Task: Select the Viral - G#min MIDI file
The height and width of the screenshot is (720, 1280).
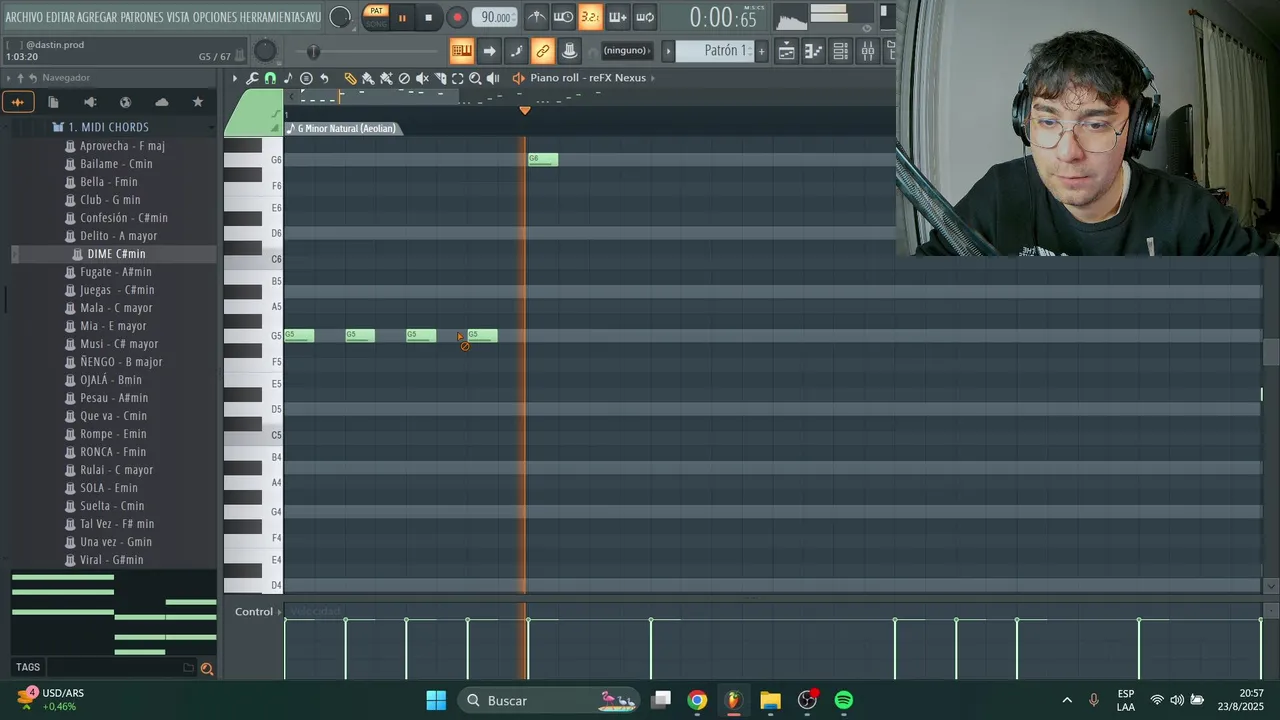Action: click(111, 560)
